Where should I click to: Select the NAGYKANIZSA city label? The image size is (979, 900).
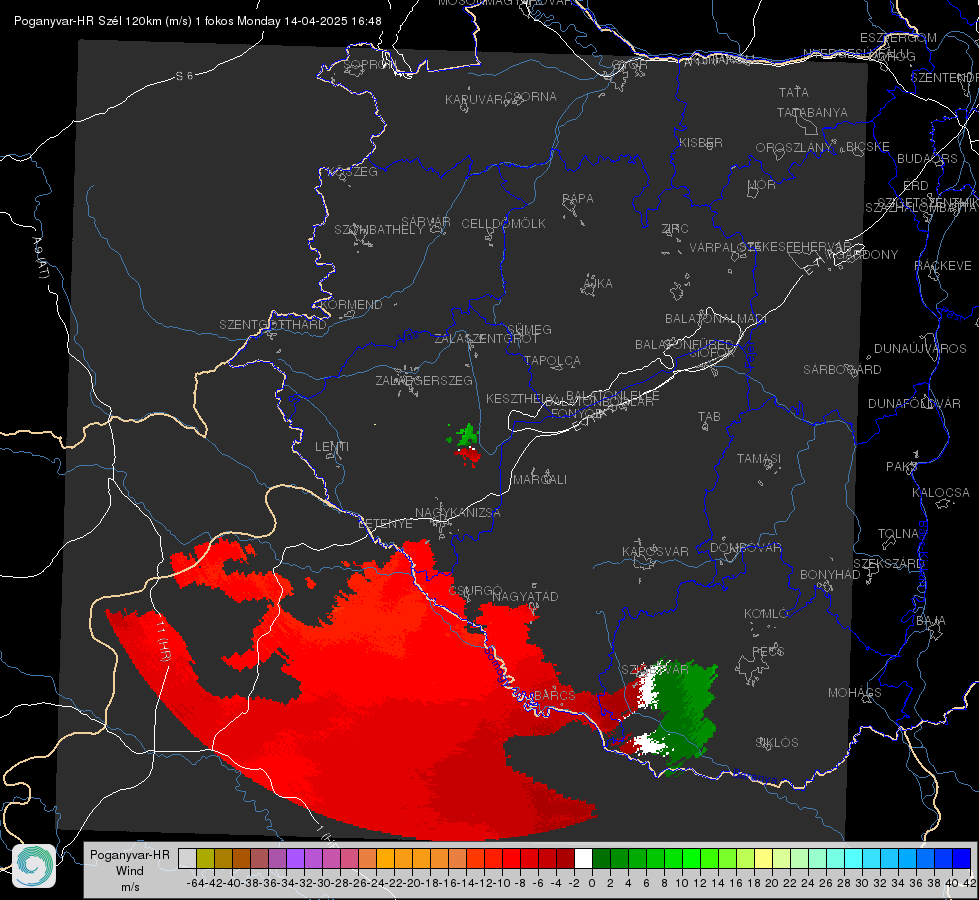(458, 513)
